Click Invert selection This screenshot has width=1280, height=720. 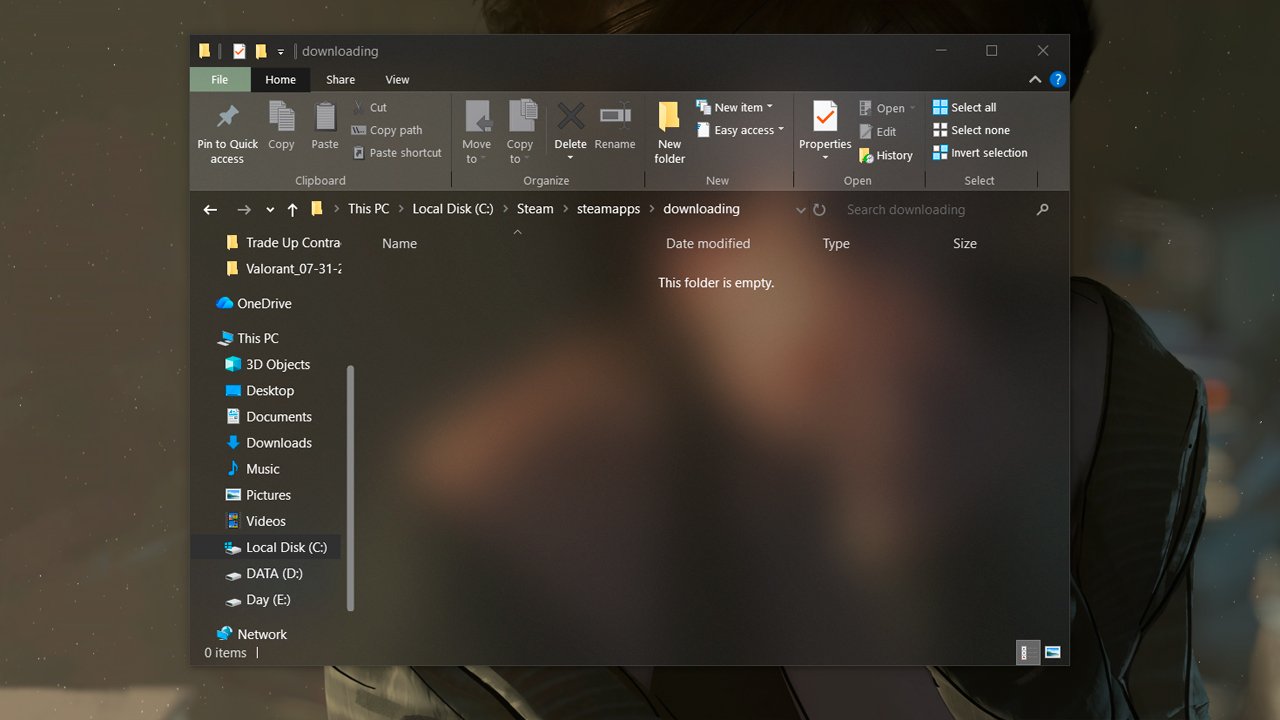point(980,153)
